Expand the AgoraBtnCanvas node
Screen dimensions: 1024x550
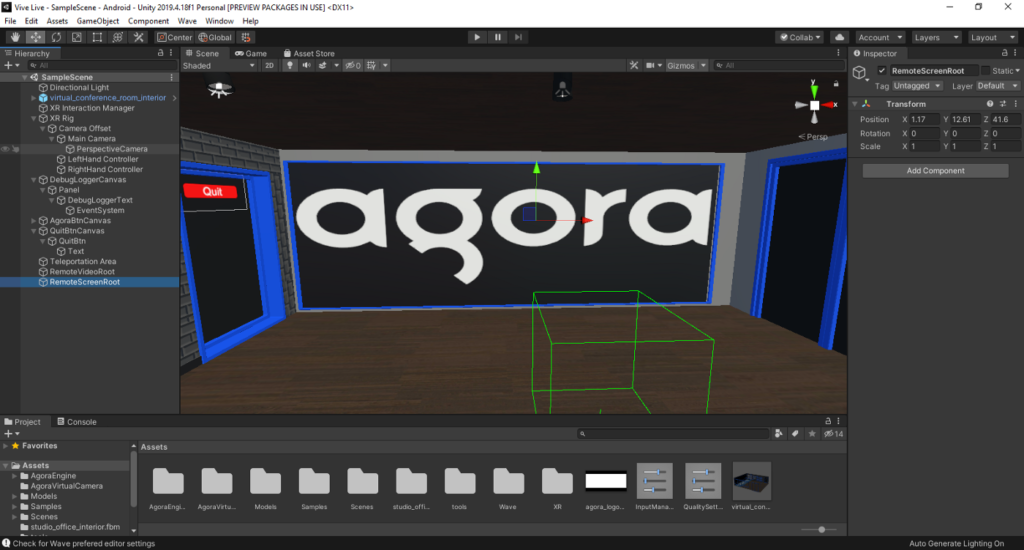(x=34, y=221)
